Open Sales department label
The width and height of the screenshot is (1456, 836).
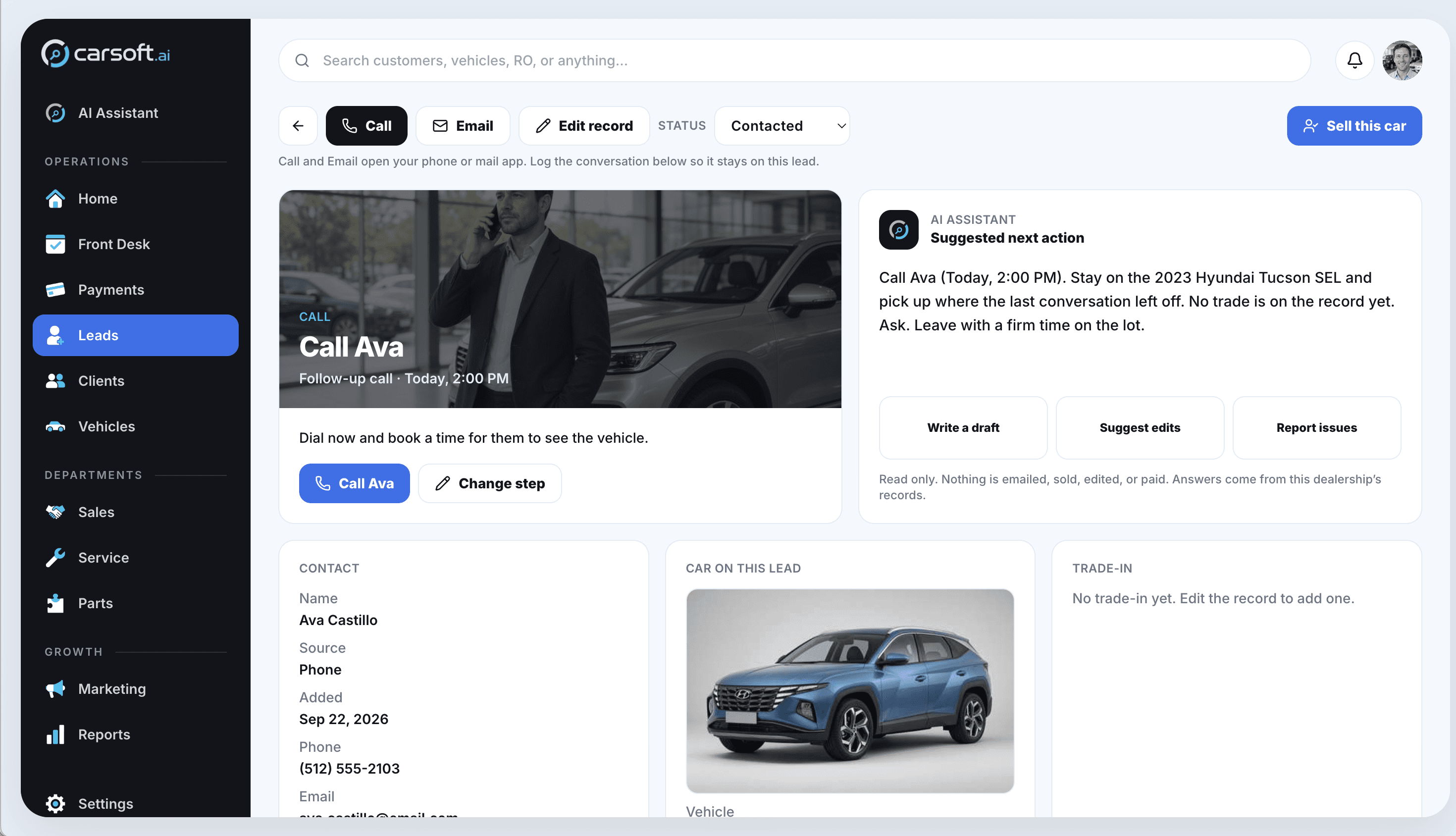97,512
